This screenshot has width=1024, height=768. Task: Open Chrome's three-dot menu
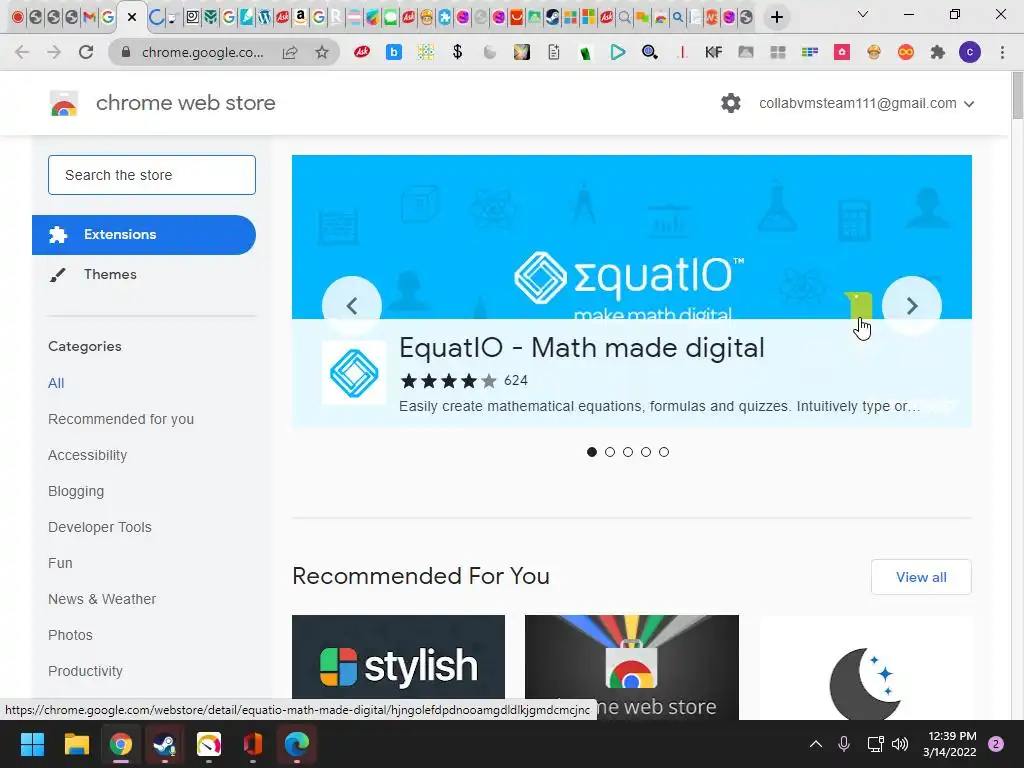[1002, 52]
